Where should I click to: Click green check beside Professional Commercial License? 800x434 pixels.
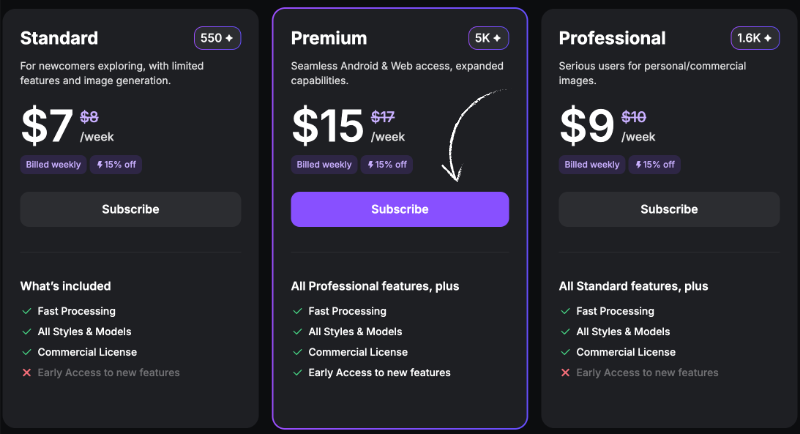(565, 352)
